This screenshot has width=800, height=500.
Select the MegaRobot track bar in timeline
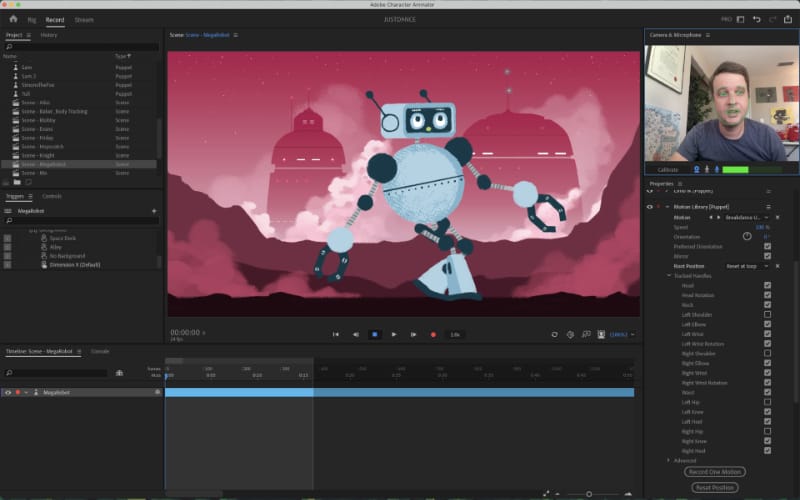[399, 392]
